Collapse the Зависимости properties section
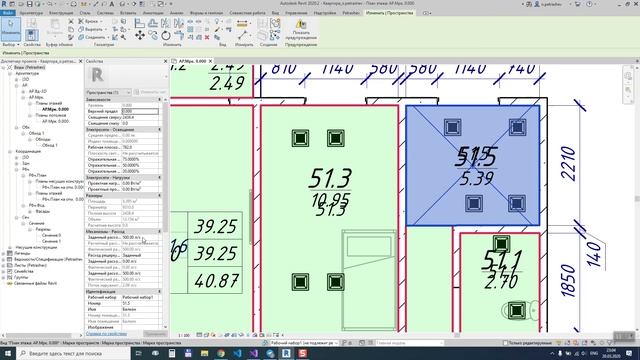The width and height of the screenshot is (640, 360). [x=160, y=100]
